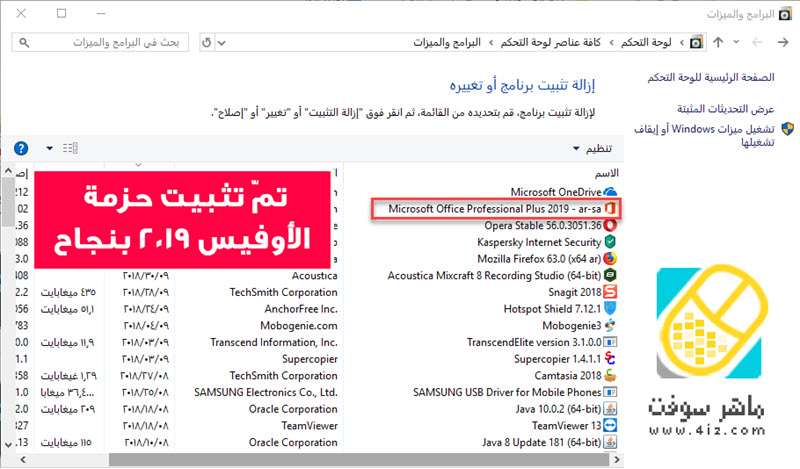Screen dimensions: 800x469
Task: Select the Camtasia 2018 row name
Action: coord(568,376)
